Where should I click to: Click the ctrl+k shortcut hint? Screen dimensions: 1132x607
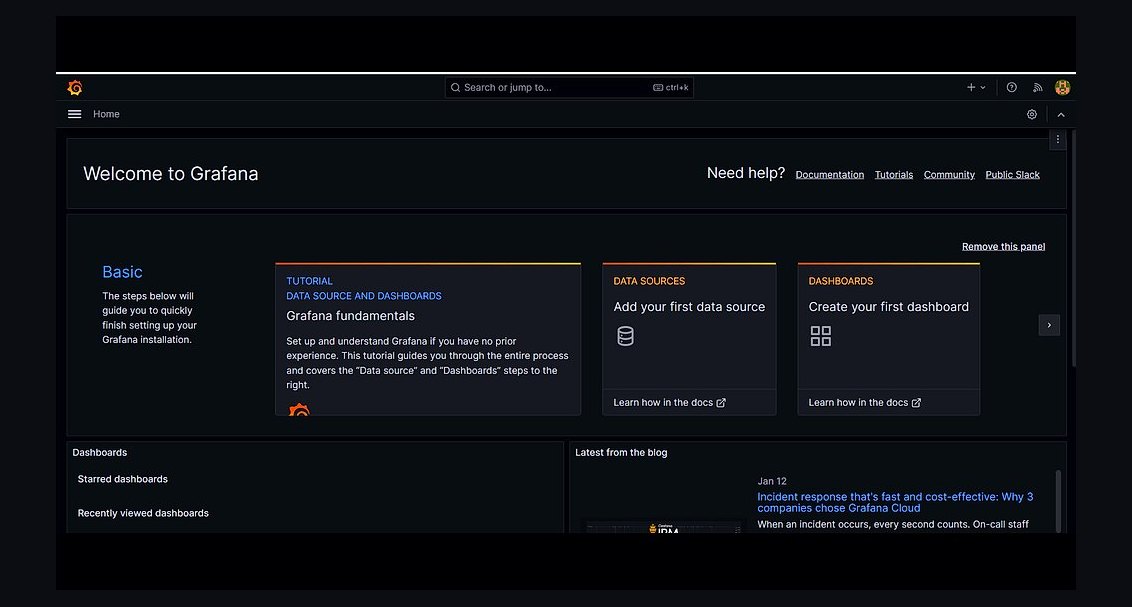[671, 87]
